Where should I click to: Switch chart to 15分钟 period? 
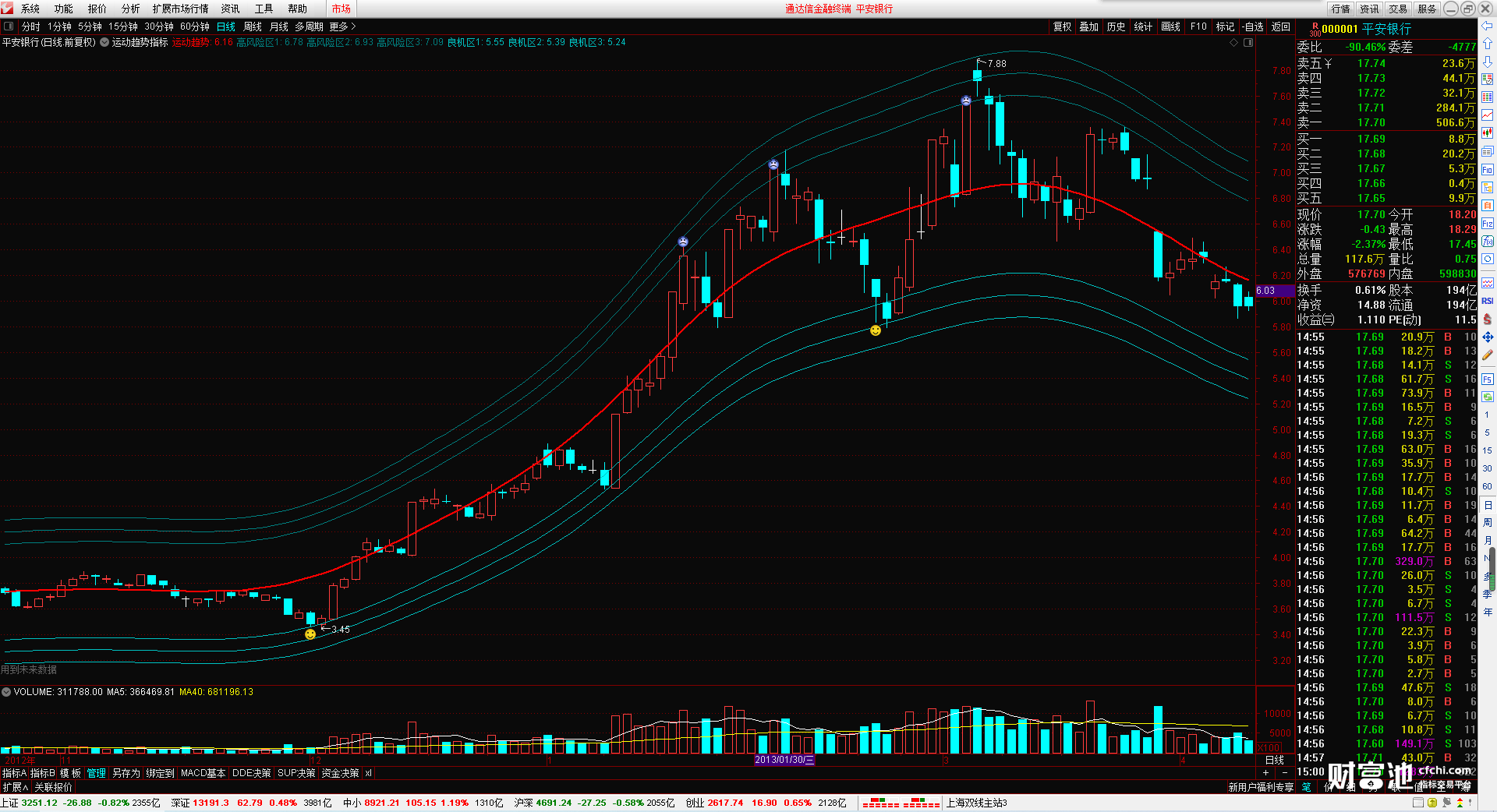123,26
